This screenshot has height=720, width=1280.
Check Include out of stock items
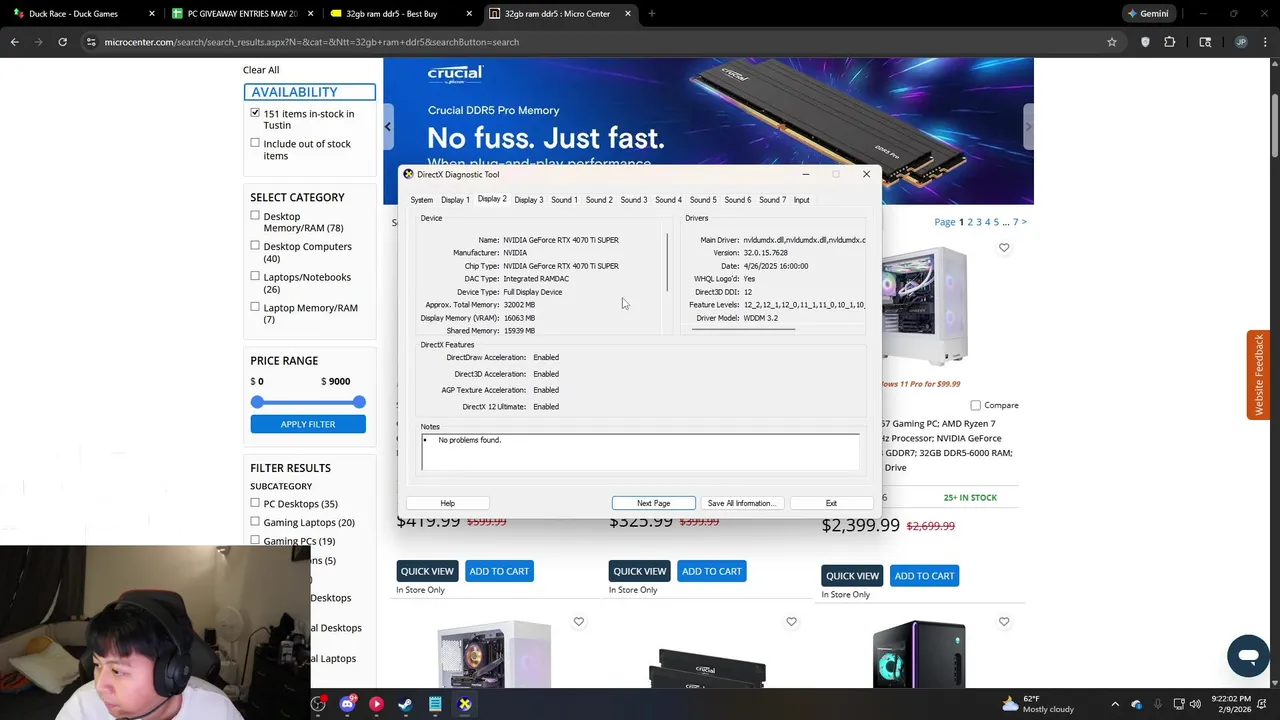pos(255,143)
